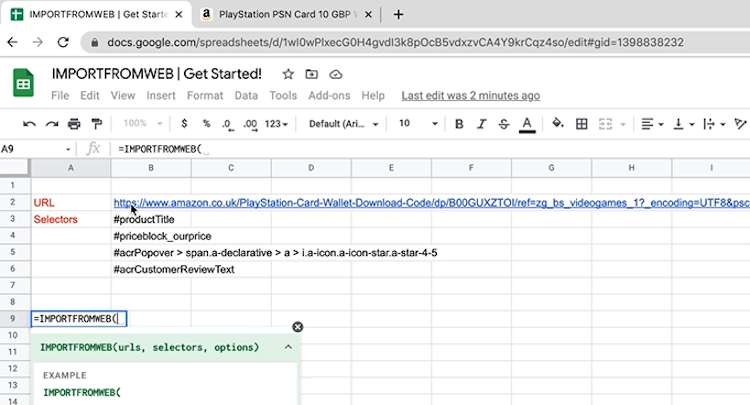Open the 123 number format dropdown
750x405 pixels.
[276, 124]
